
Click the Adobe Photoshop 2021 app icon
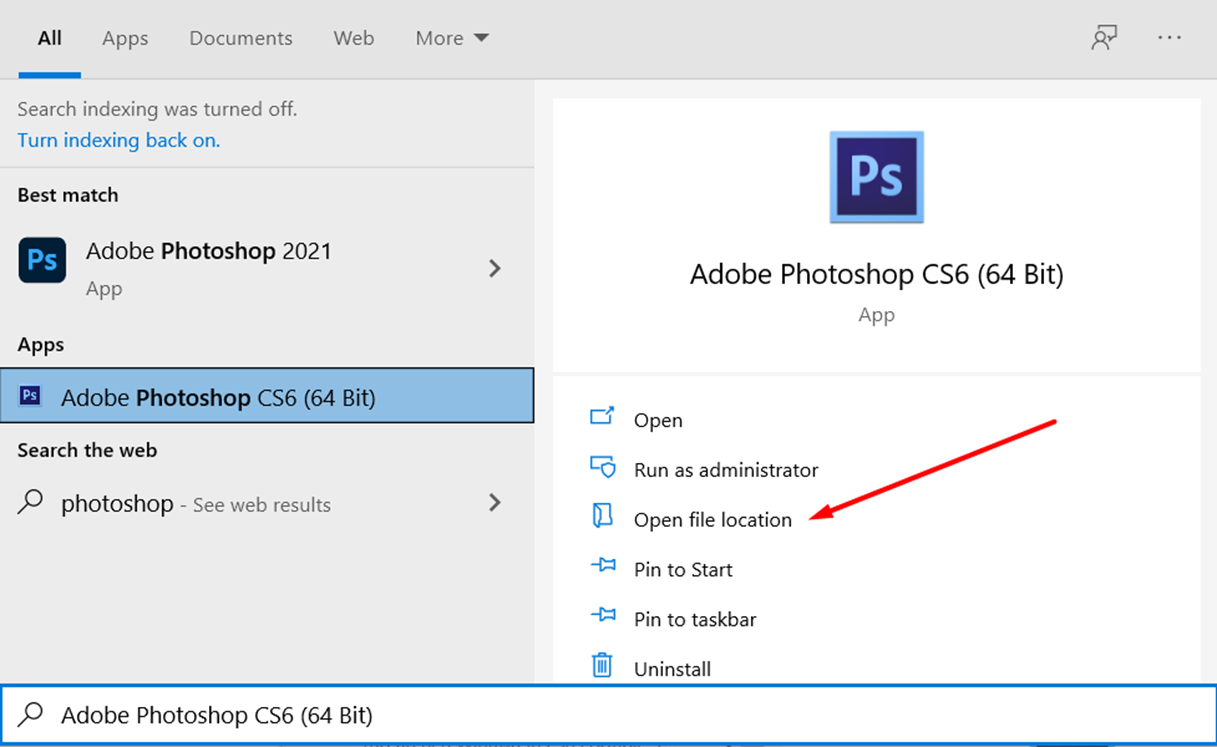coord(42,261)
